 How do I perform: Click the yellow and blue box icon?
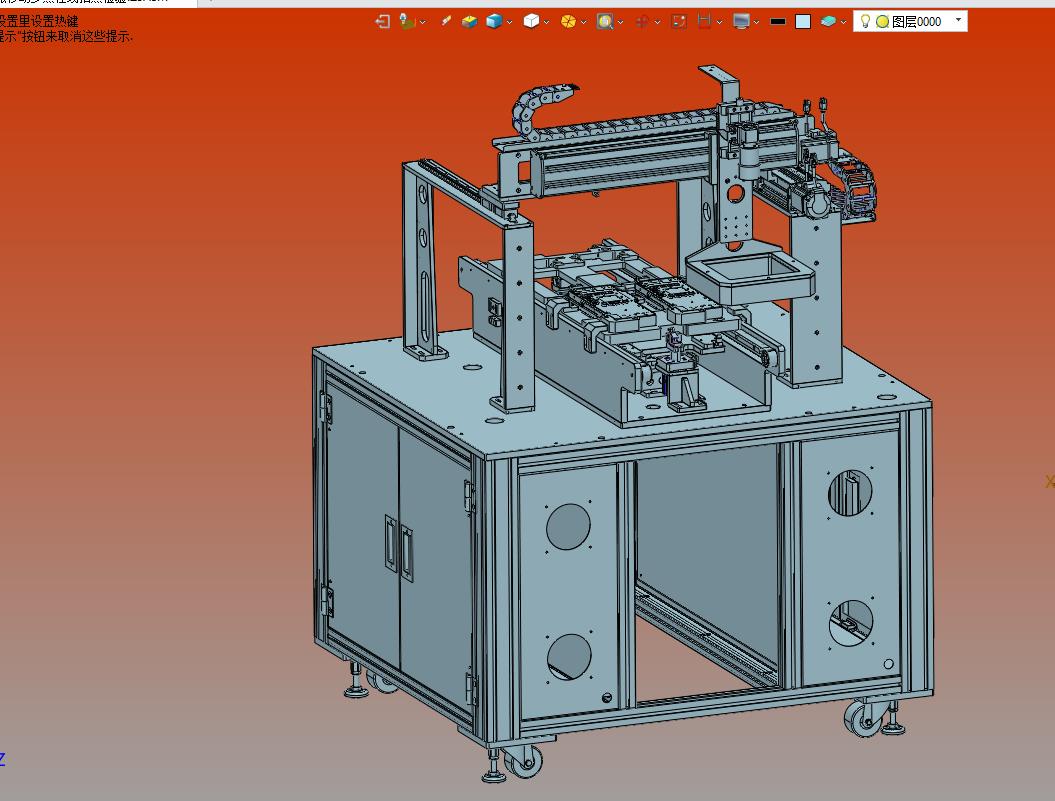469,22
